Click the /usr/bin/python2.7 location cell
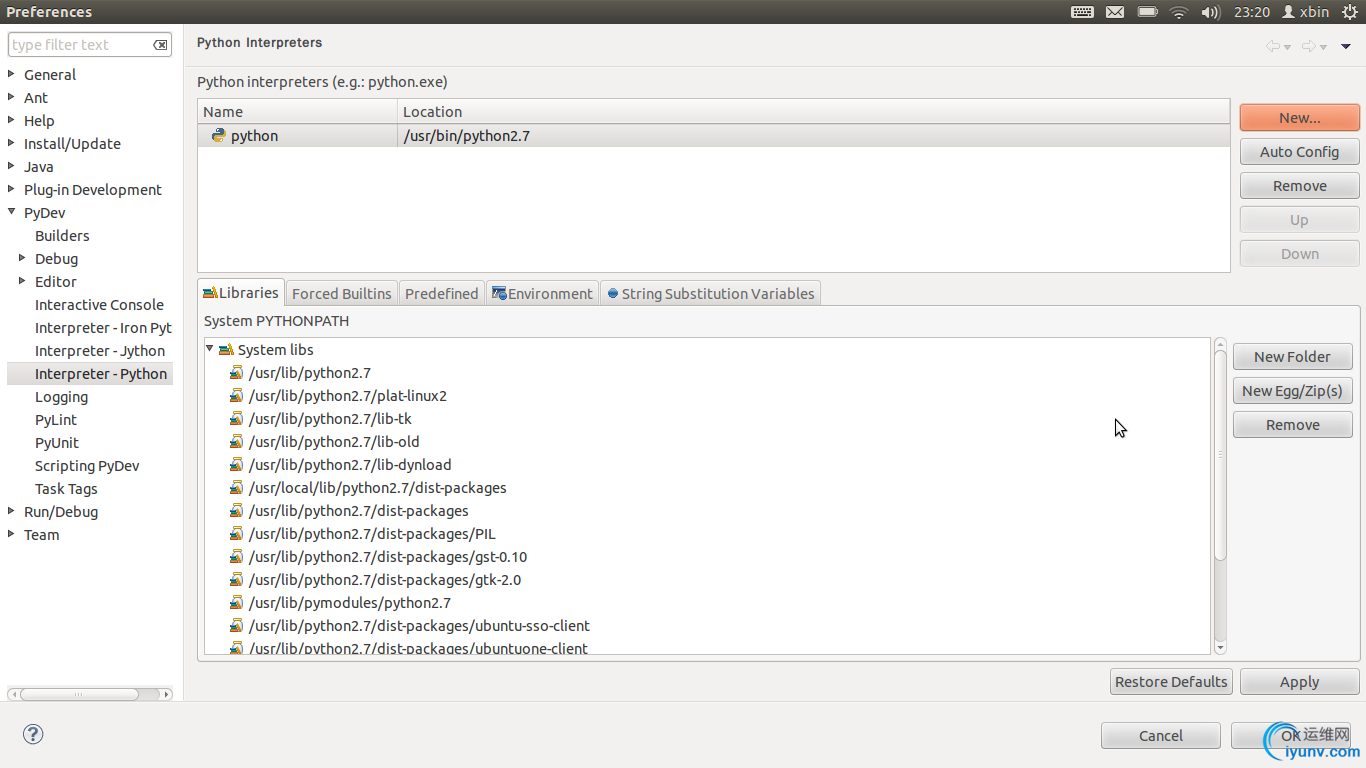 coord(814,136)
